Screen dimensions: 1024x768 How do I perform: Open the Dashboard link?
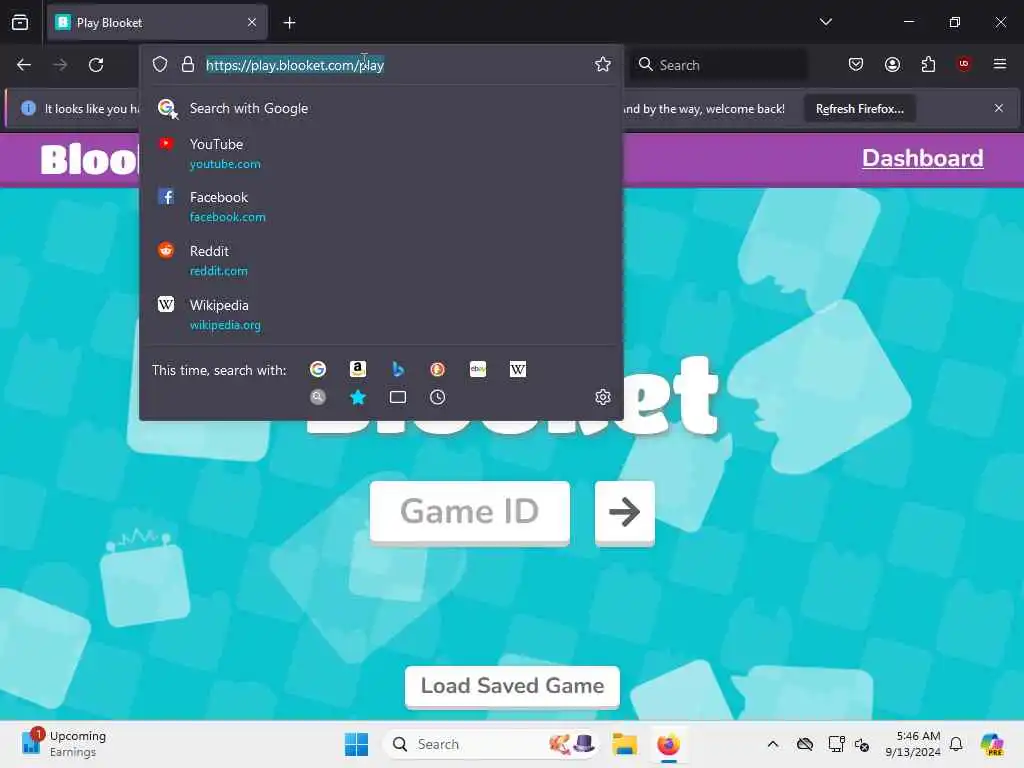point(922,159)
